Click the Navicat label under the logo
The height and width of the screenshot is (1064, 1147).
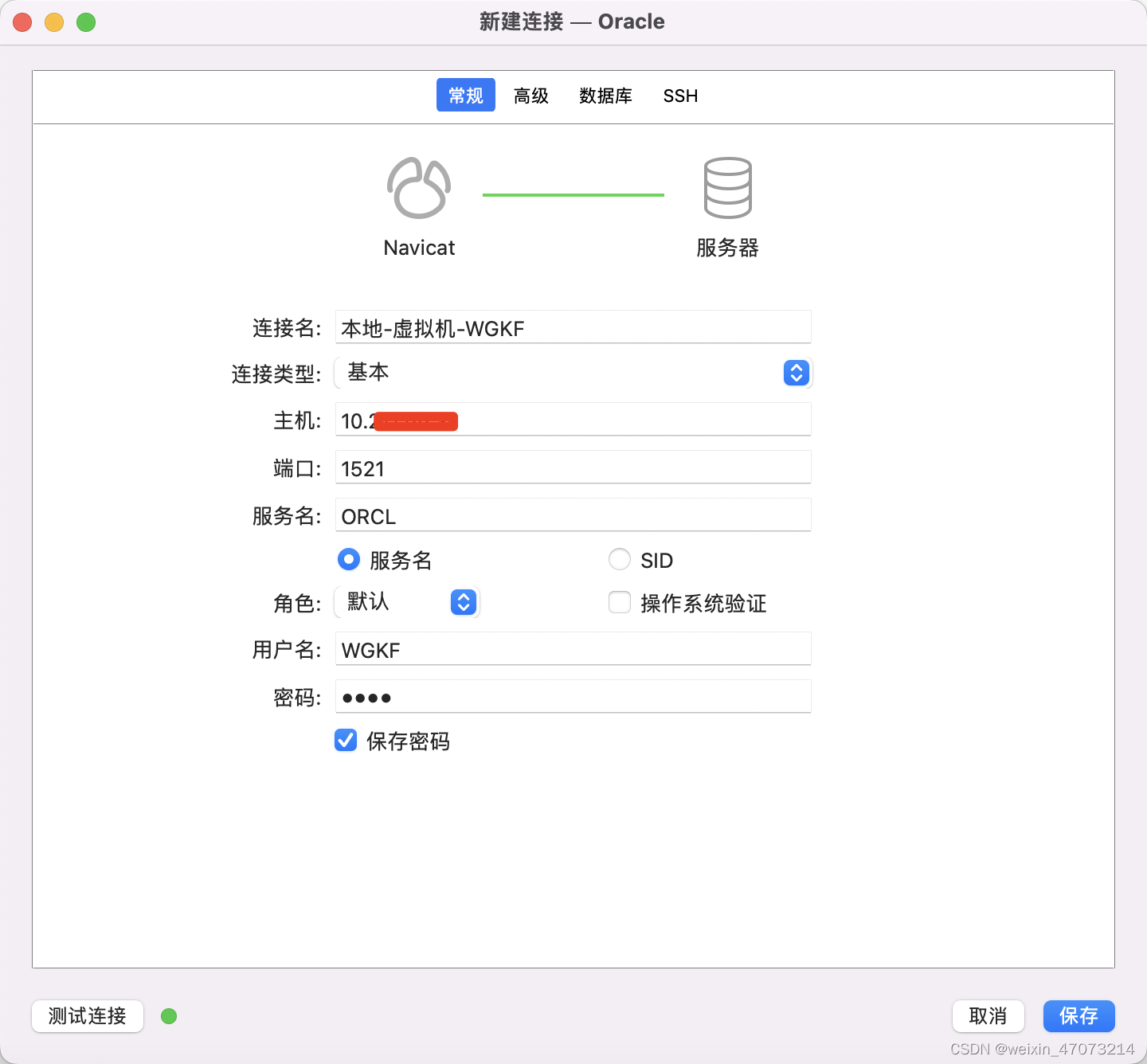pyautogui.click(x=419, y=248)
